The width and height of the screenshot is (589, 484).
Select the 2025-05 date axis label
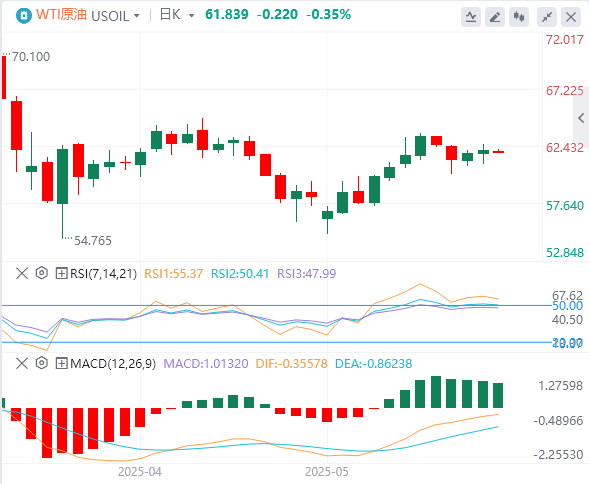pyautogui.click(x=327, y=472)
